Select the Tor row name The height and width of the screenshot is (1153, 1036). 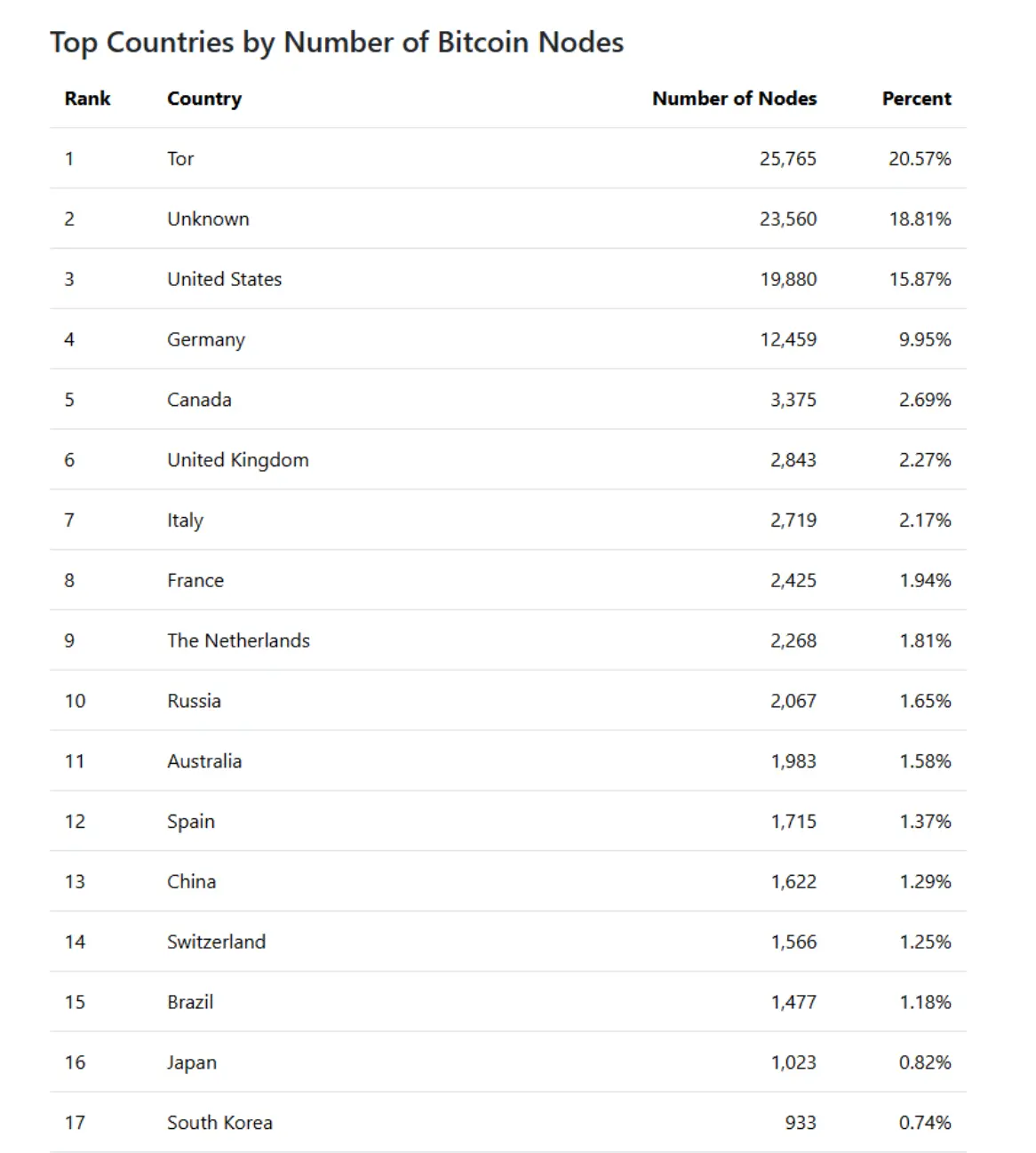(180, 159)
